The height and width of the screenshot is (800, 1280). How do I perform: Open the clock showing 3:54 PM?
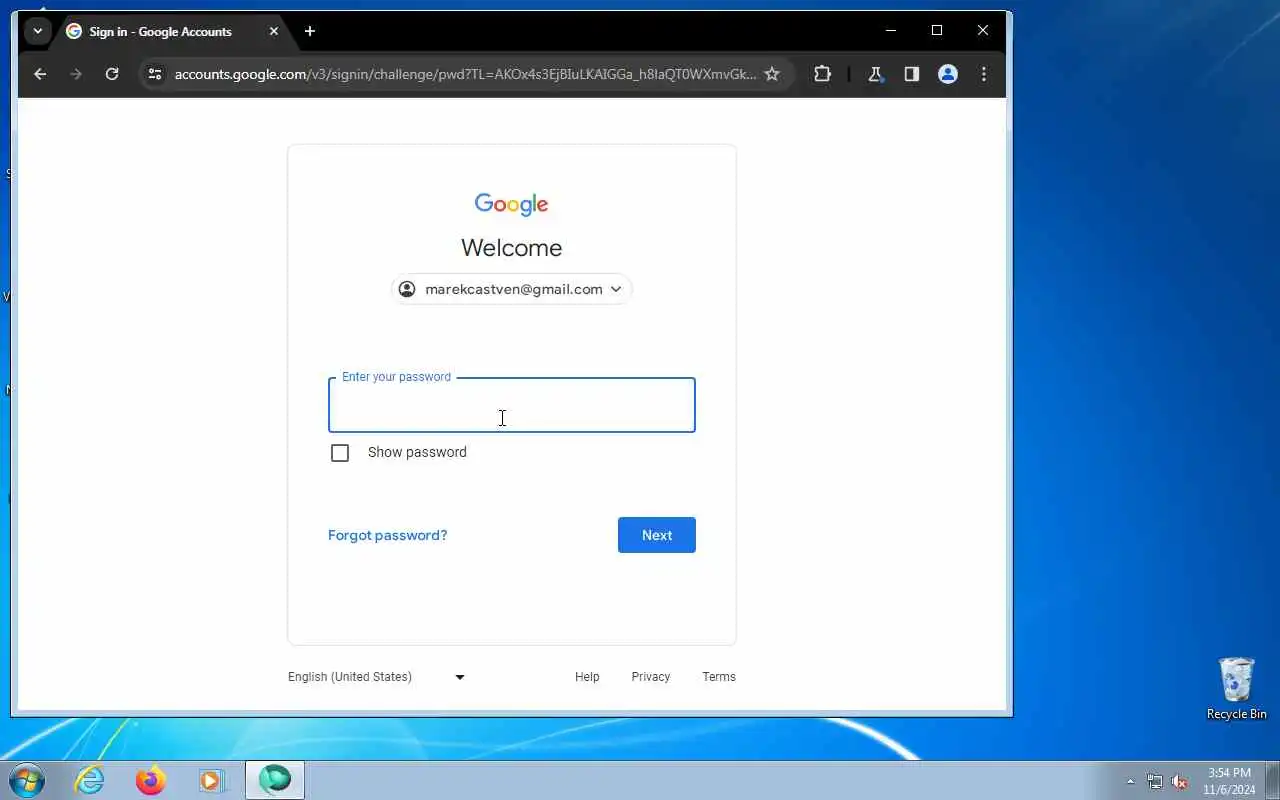(1229, 781)
